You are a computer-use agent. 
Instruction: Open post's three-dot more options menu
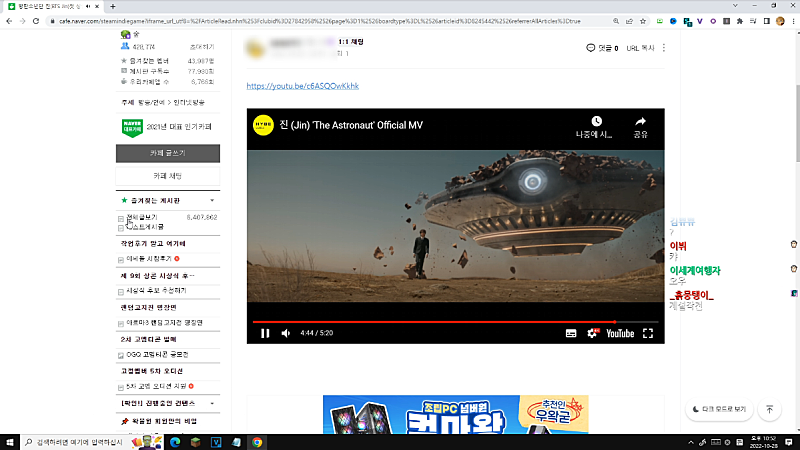[664, 47]
